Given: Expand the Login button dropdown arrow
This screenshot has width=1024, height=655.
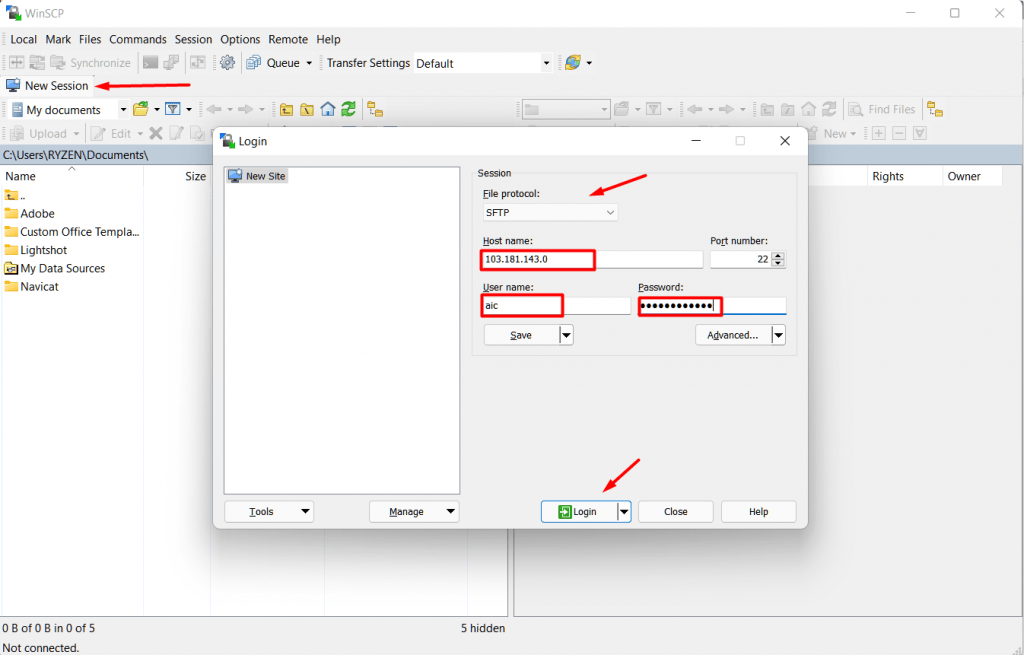Looking at the screenshot, I should point(623,511).
